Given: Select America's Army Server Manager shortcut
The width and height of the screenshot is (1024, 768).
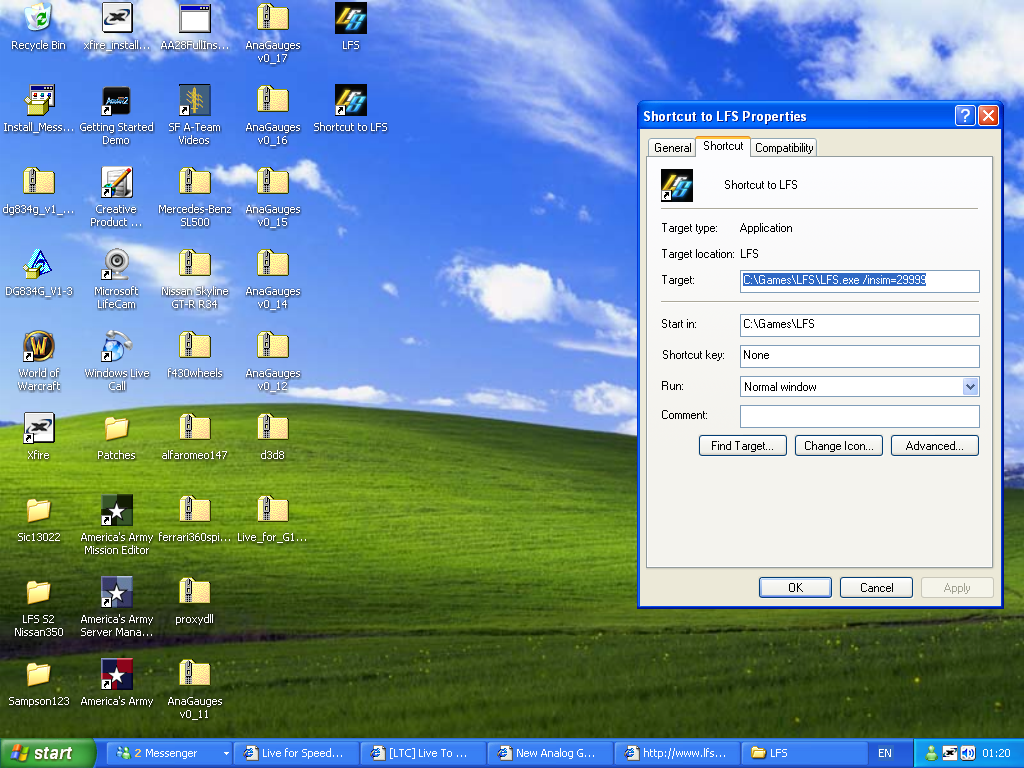Looking at the screenshot, I should tap(117, 607).
